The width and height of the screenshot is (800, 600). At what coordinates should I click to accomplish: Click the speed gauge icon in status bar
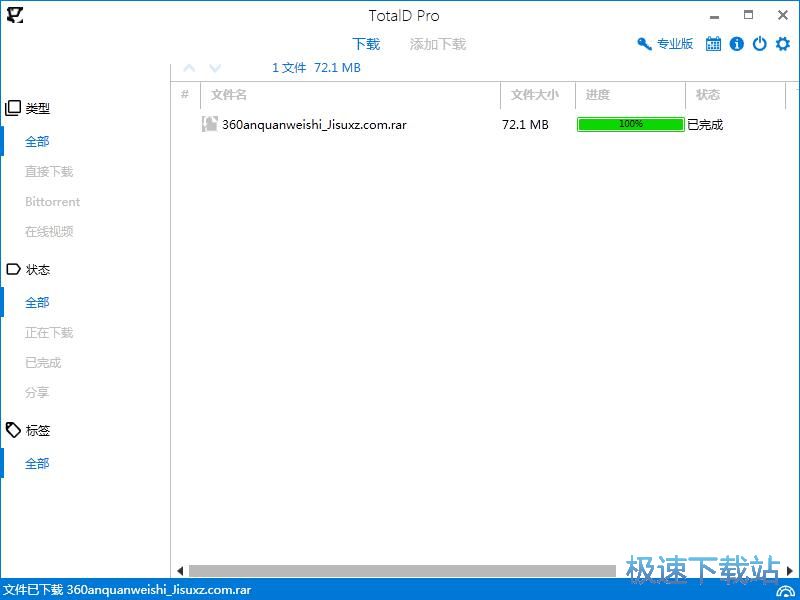(x=786, y=591)
